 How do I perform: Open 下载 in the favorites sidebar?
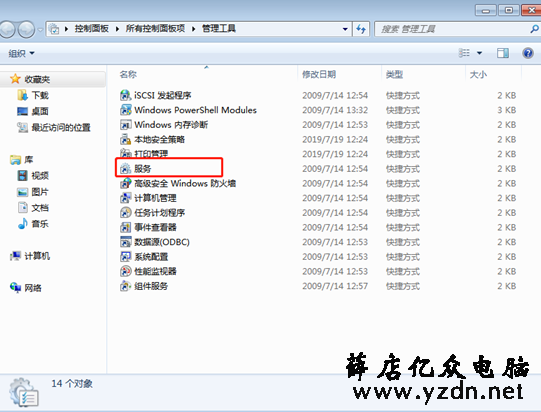tap(40, 95)
